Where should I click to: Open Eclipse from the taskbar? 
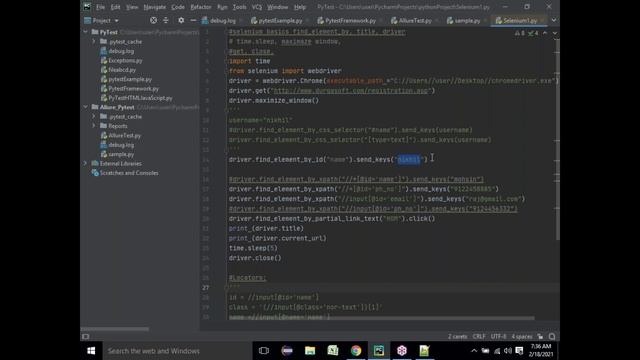[287, 351]
